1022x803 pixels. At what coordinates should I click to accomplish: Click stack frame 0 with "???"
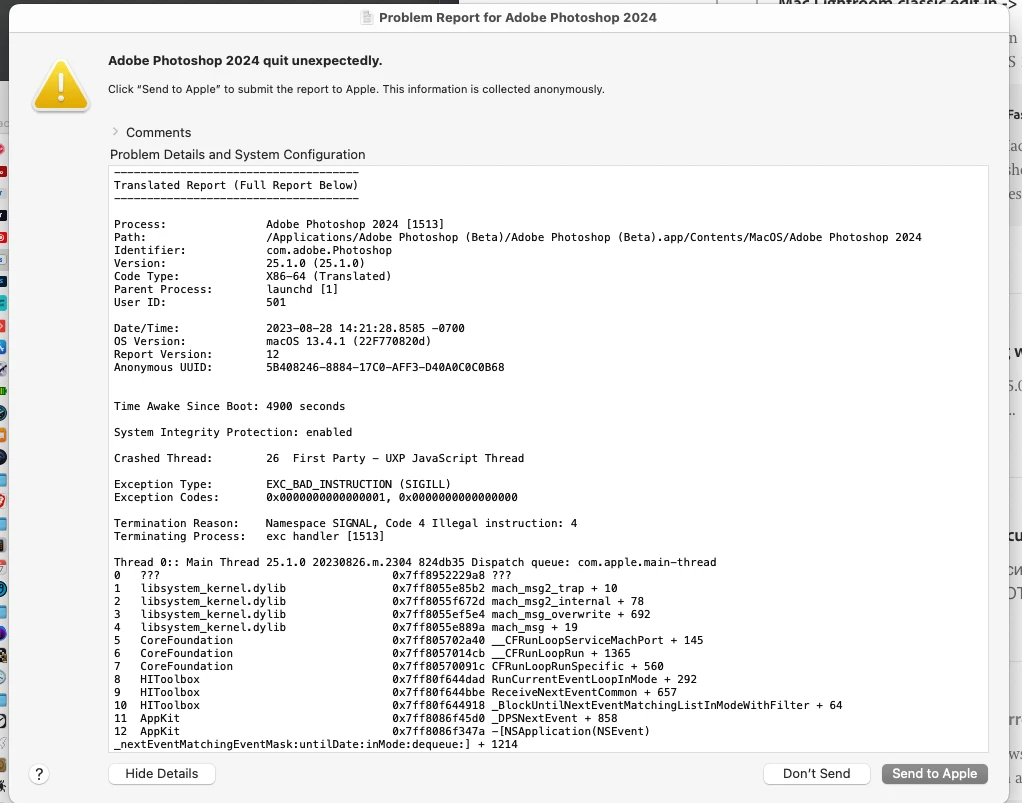pyautogui.click(x=313, y=576)
